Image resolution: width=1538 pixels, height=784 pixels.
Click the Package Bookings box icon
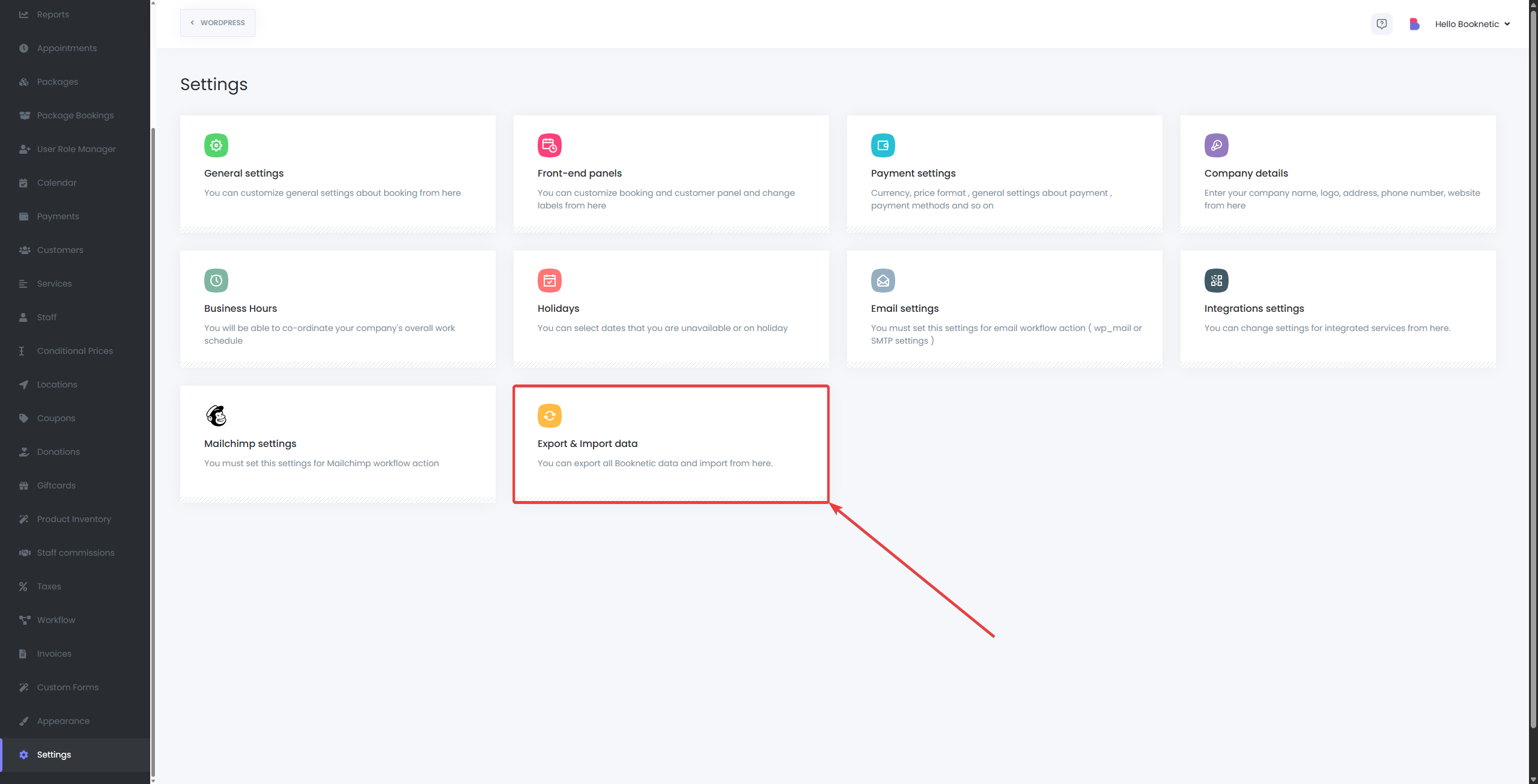pos(24,115)
